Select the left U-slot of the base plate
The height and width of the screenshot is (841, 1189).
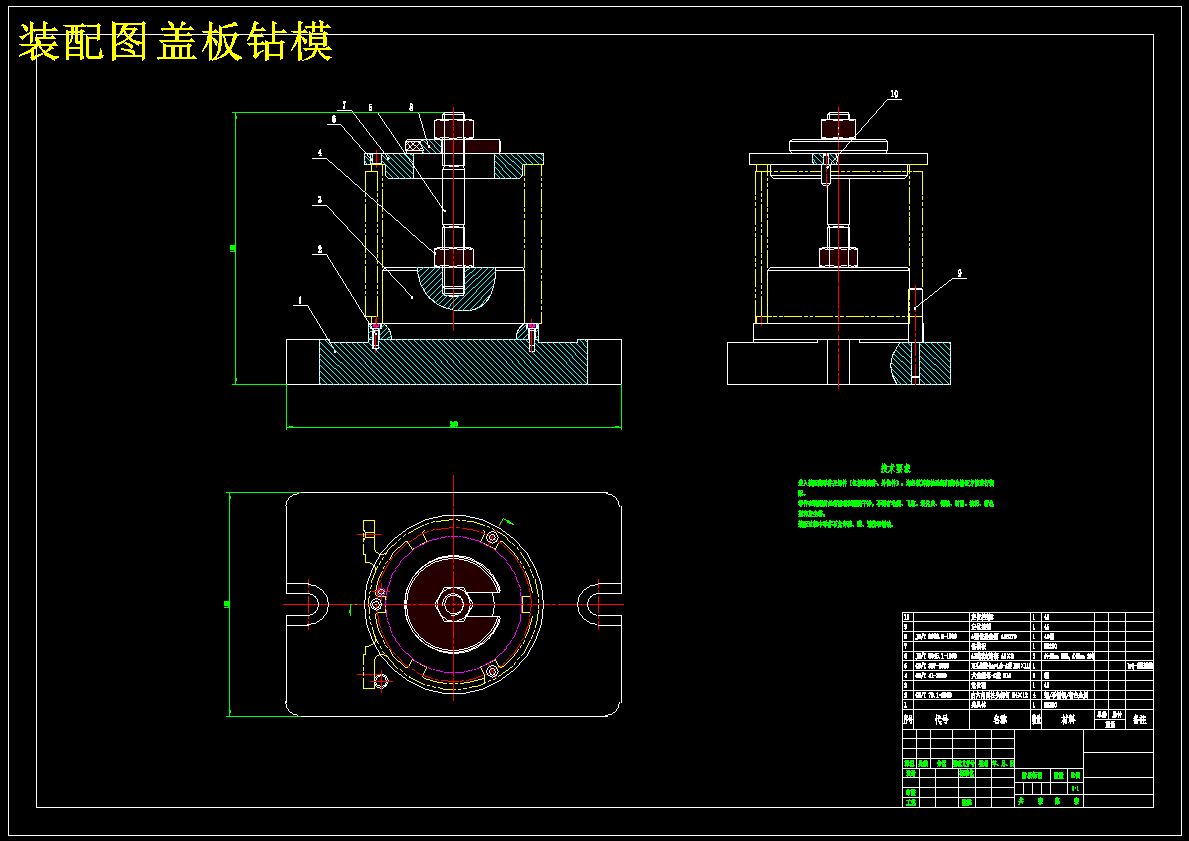tap(307, 604)
